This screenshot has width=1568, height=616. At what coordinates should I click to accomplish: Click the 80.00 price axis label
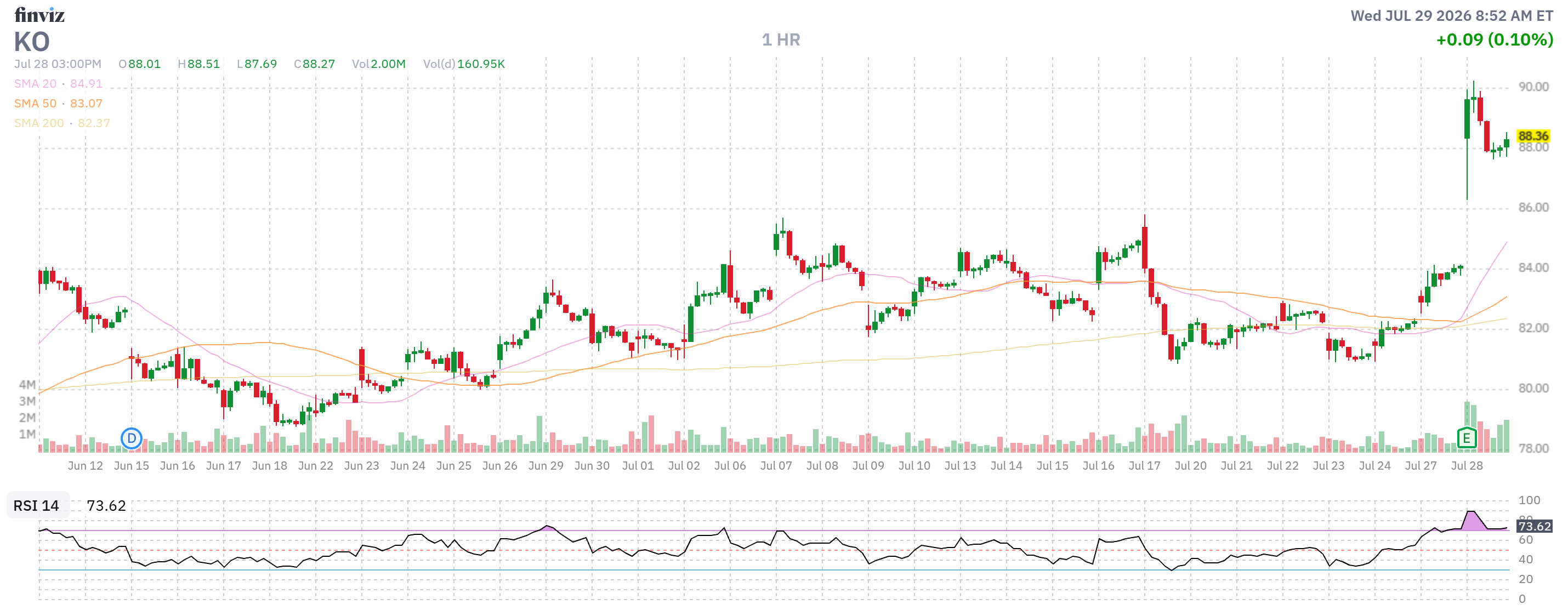click(x=1533, y=389)
